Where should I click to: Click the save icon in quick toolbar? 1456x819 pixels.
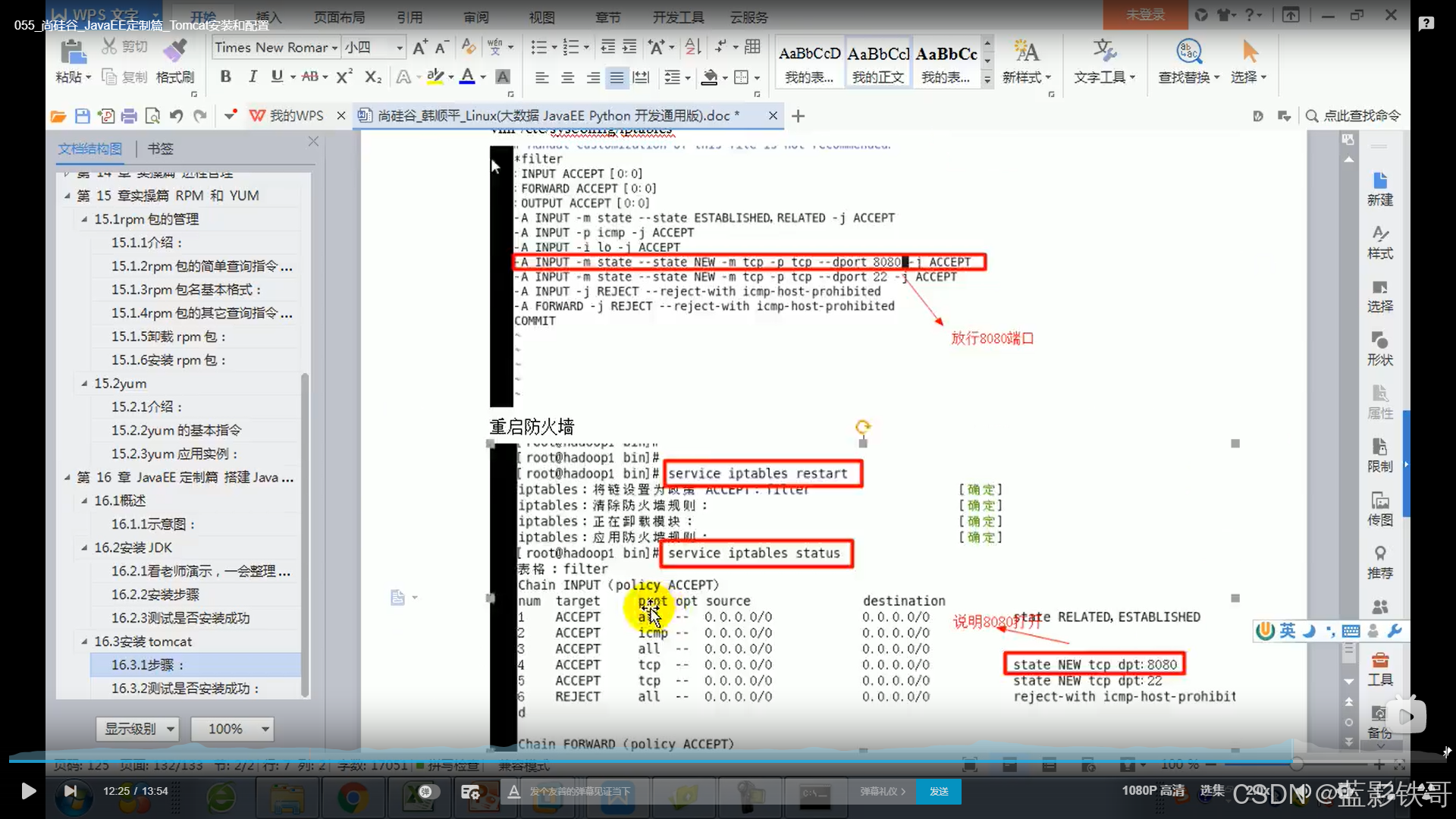tap(82, 116)
